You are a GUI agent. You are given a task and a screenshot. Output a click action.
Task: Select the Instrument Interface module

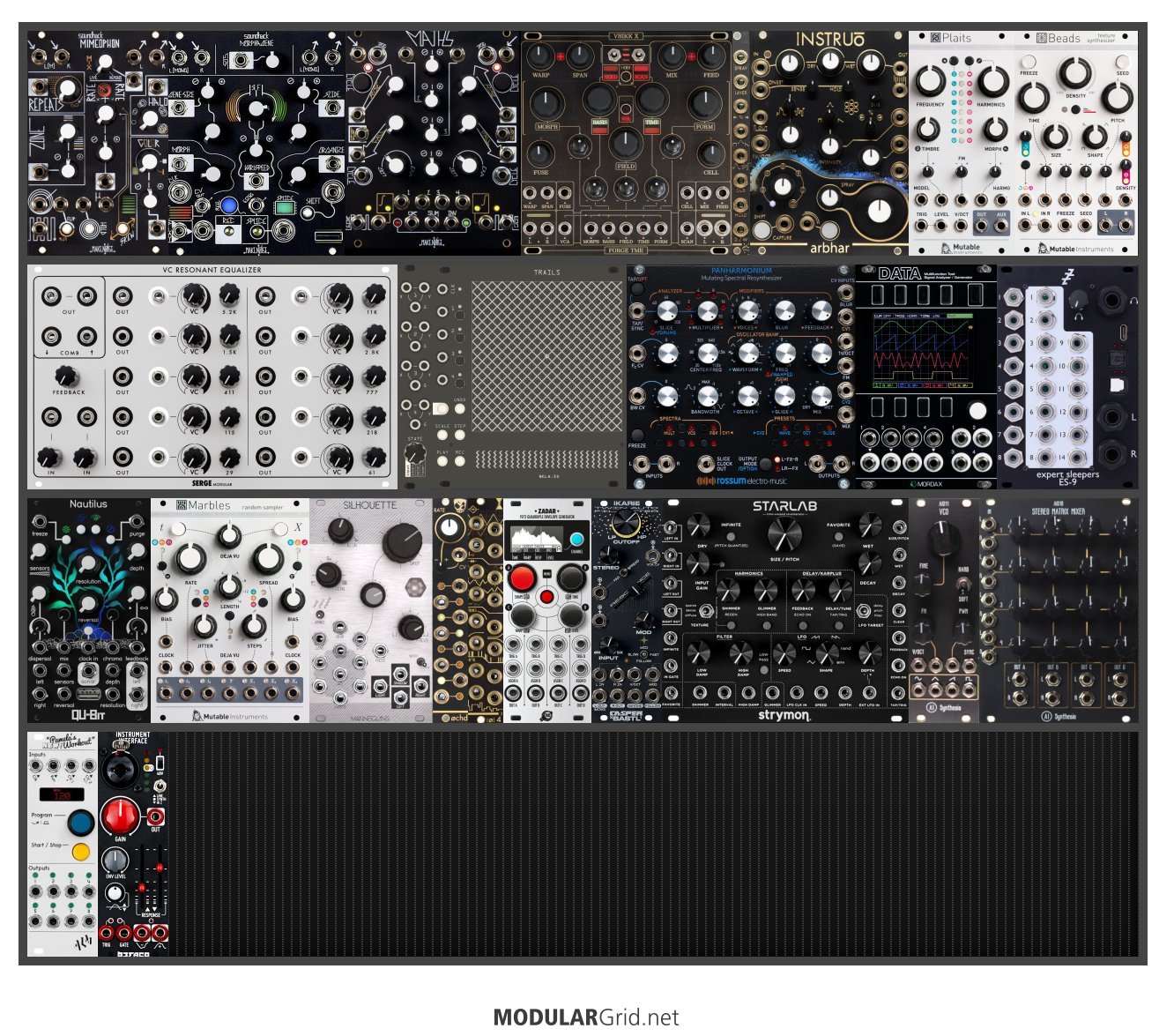point(133,844)
